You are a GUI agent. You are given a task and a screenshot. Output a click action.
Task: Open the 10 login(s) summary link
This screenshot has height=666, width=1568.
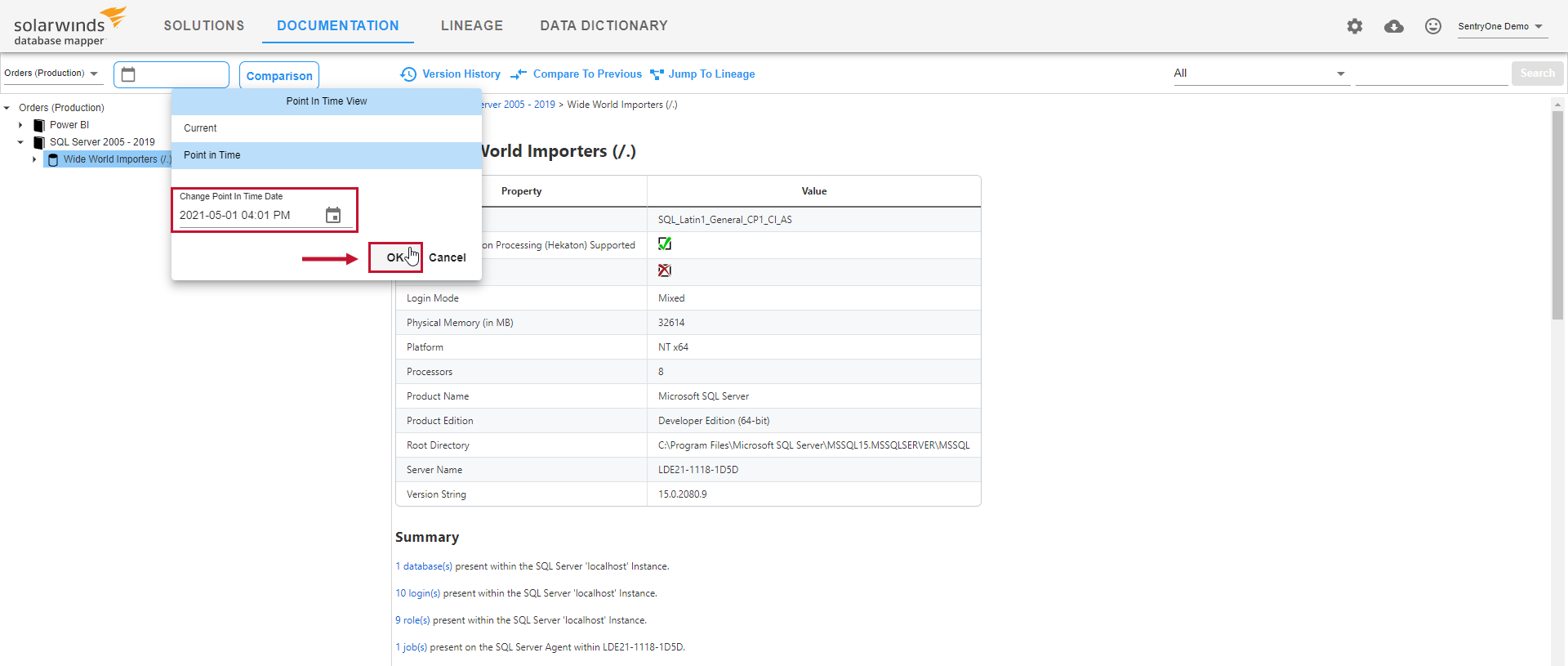(x=418, y=593)
